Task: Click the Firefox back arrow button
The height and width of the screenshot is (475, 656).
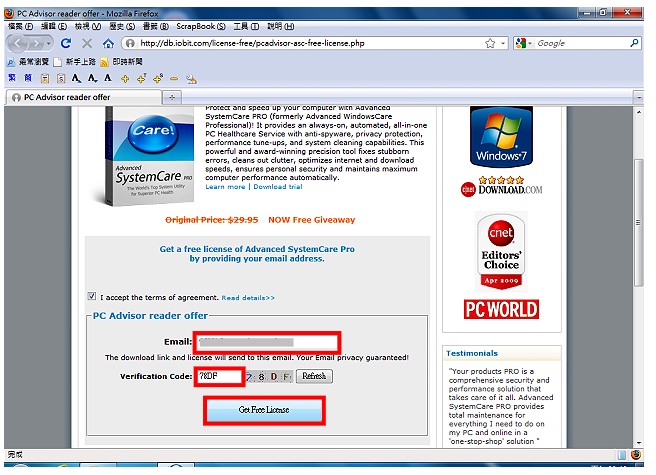Action: point(18,43)
